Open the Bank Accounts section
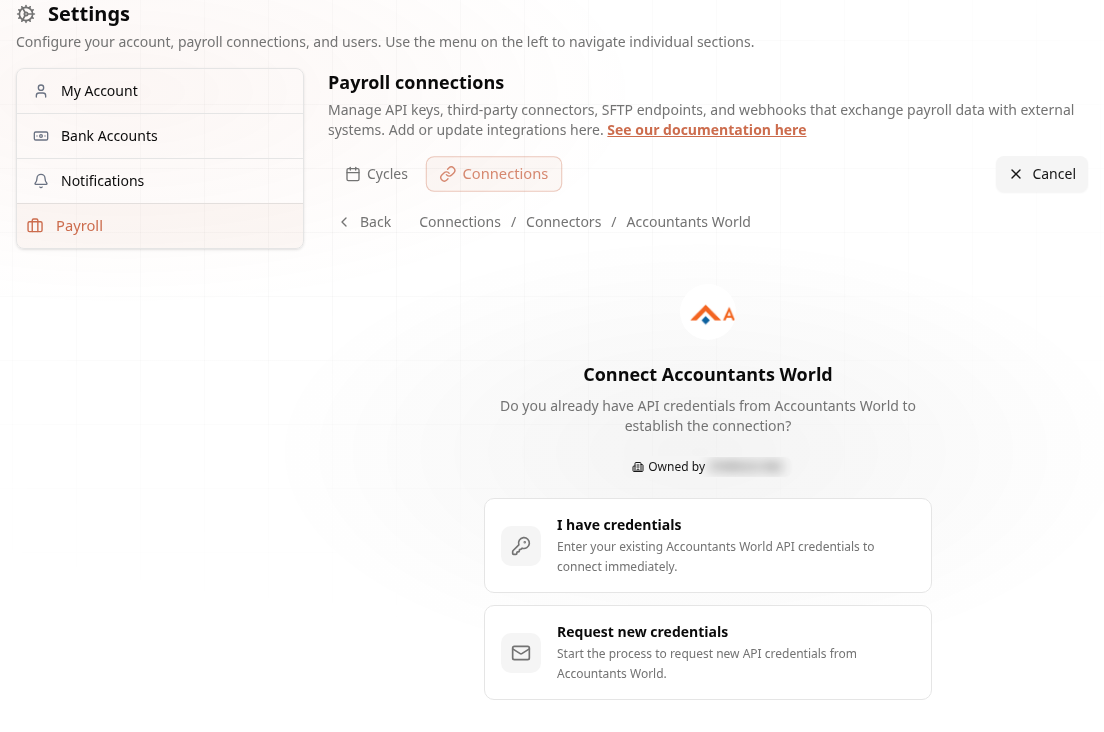1104x732 pixels. pyautogui.click(x=160, y=136)
